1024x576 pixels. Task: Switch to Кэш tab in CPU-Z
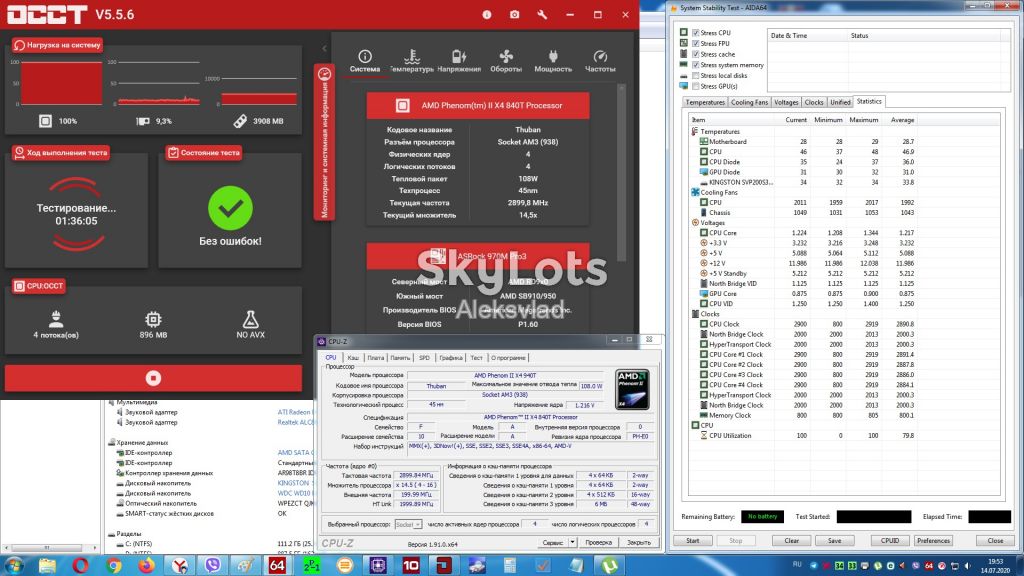[353, 358]
